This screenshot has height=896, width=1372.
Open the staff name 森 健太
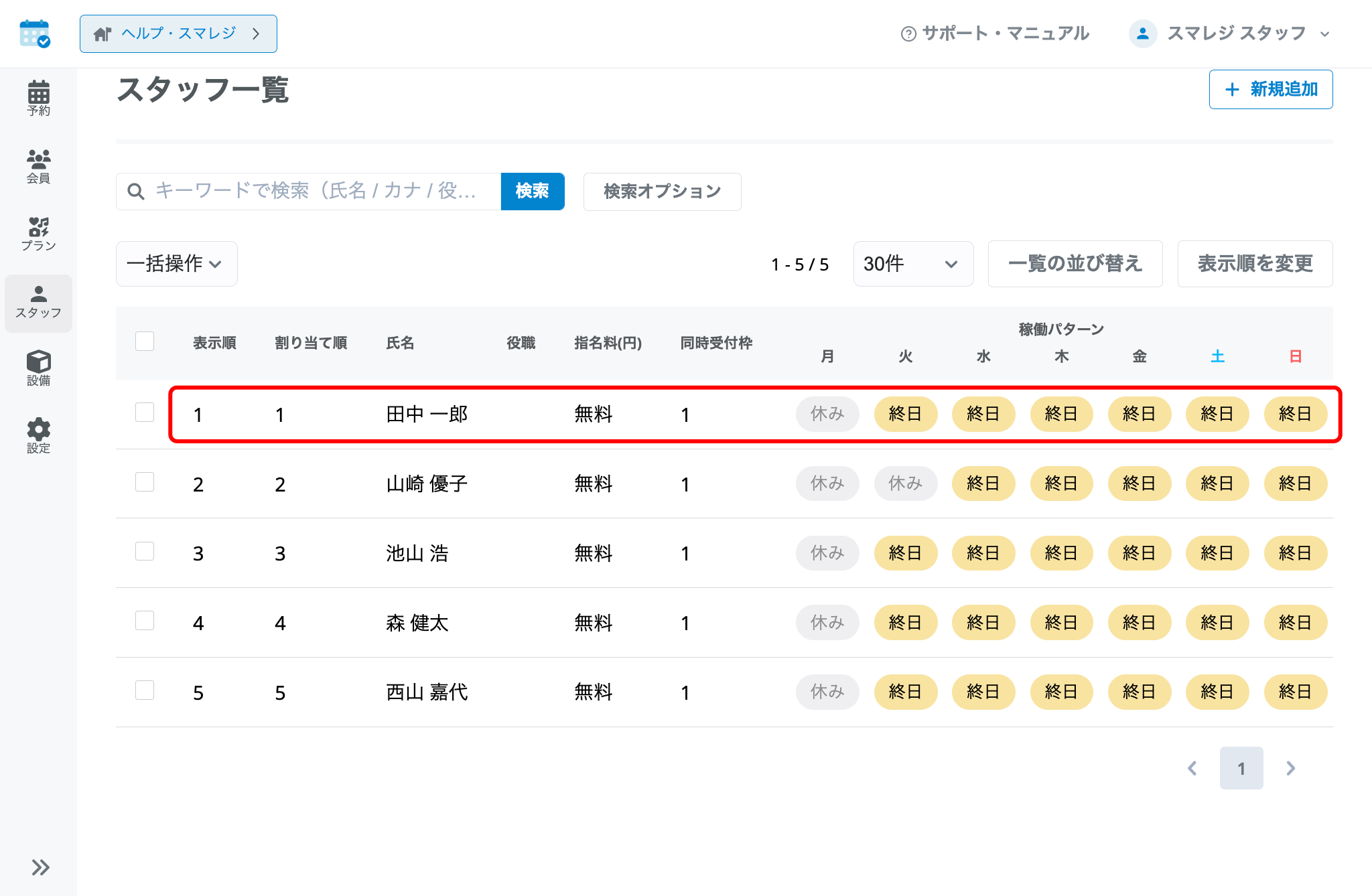pos(417,623)
